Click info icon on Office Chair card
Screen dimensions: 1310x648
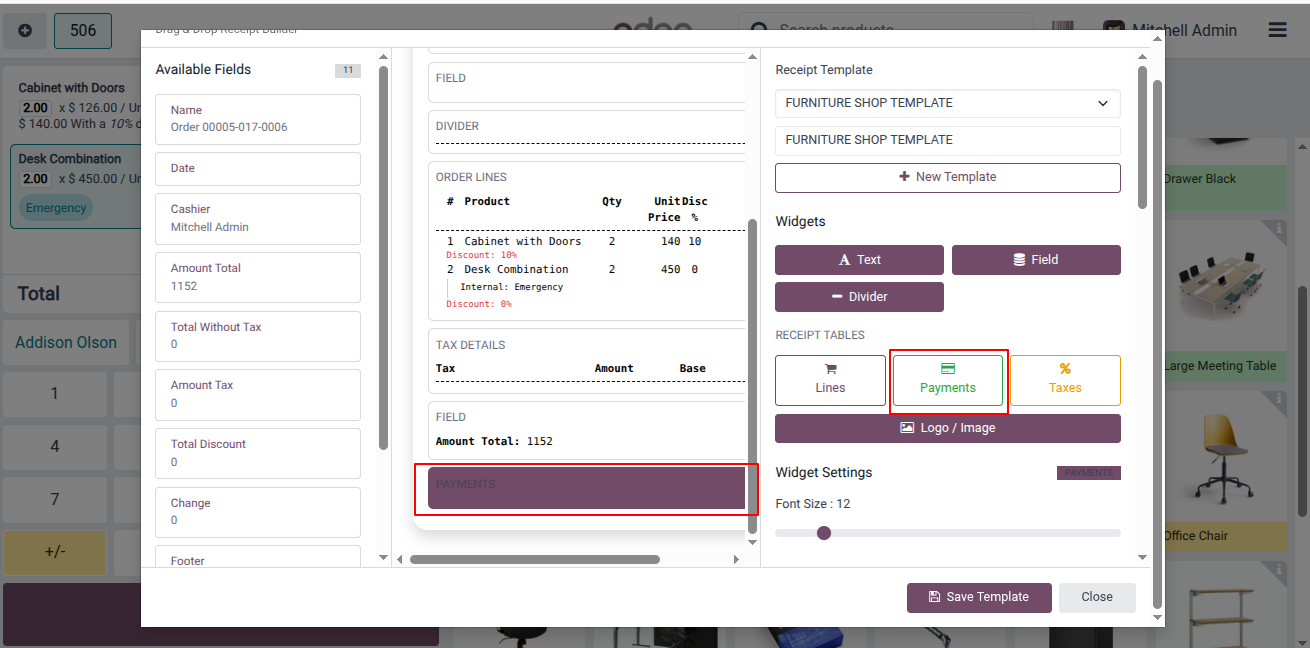tap(1279, 399)
